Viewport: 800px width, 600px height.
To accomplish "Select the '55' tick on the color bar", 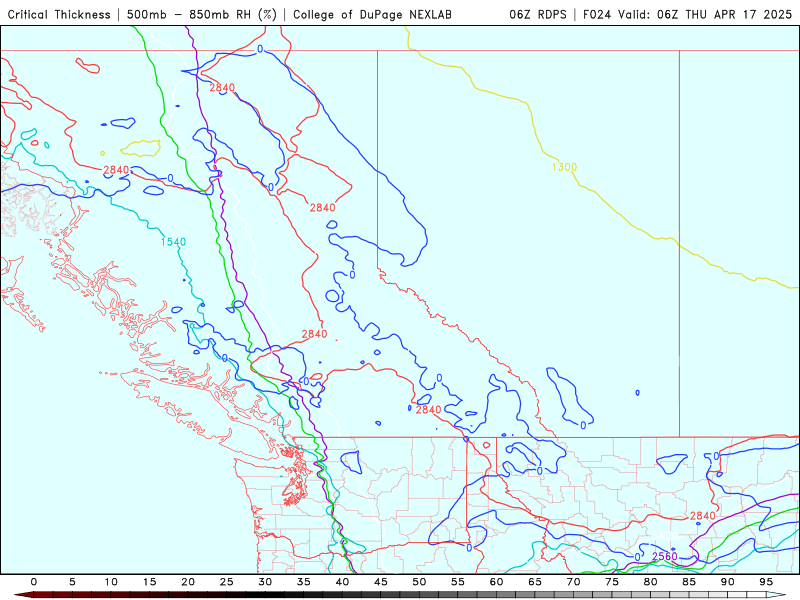I will click(x=458, y=582).
